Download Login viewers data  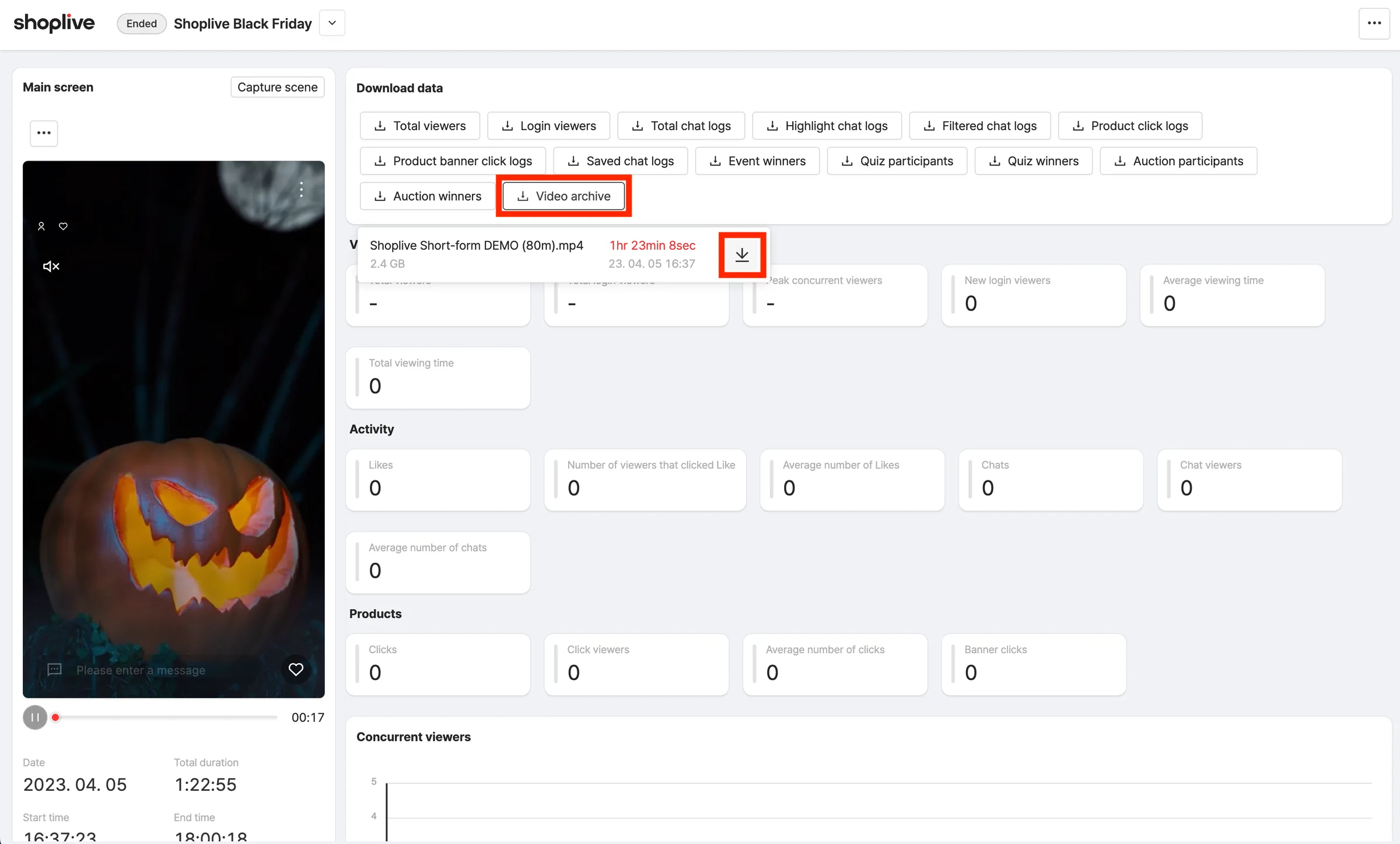point(548,126)
